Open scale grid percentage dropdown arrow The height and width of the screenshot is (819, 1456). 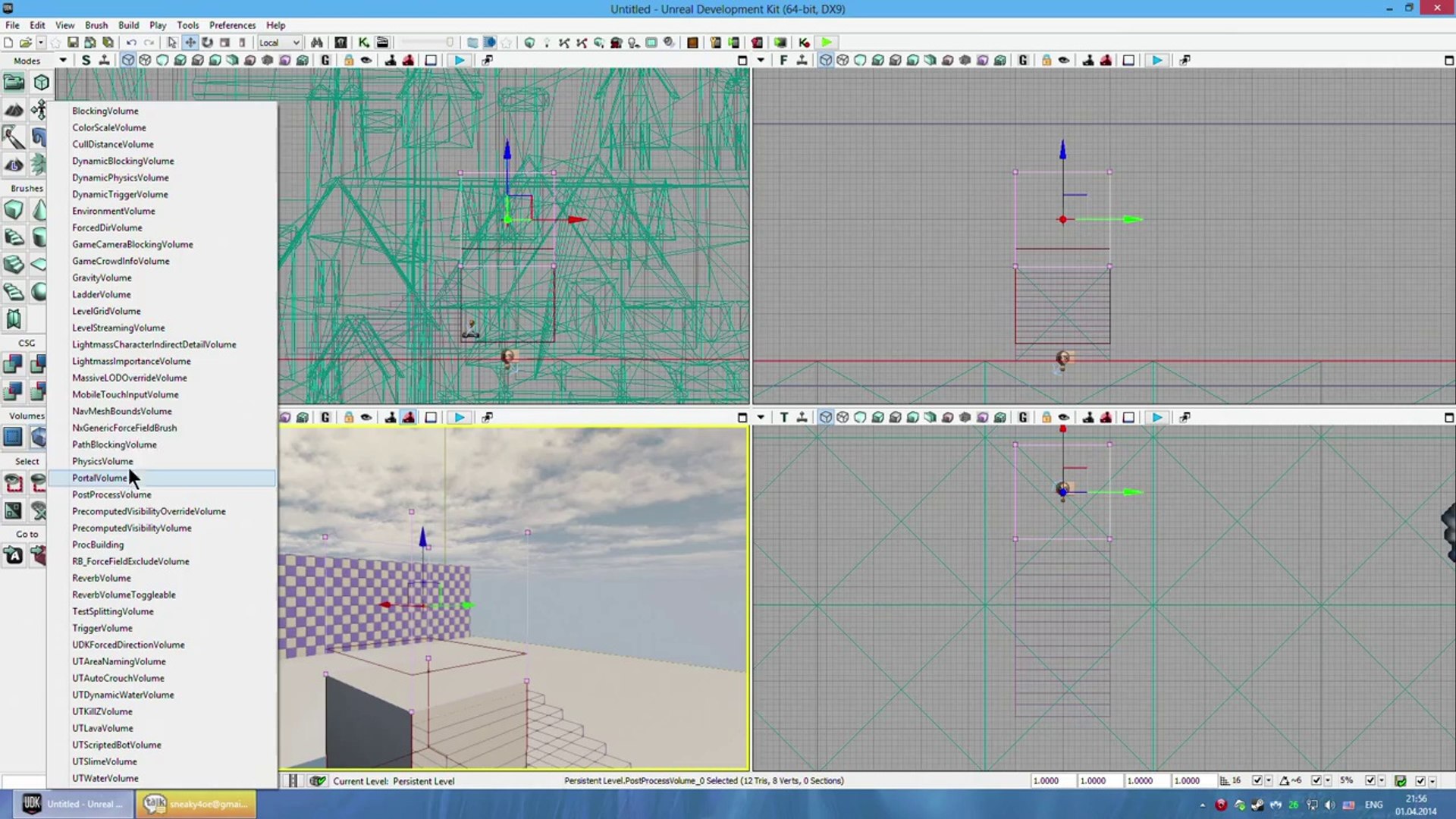pos(1382,781)
